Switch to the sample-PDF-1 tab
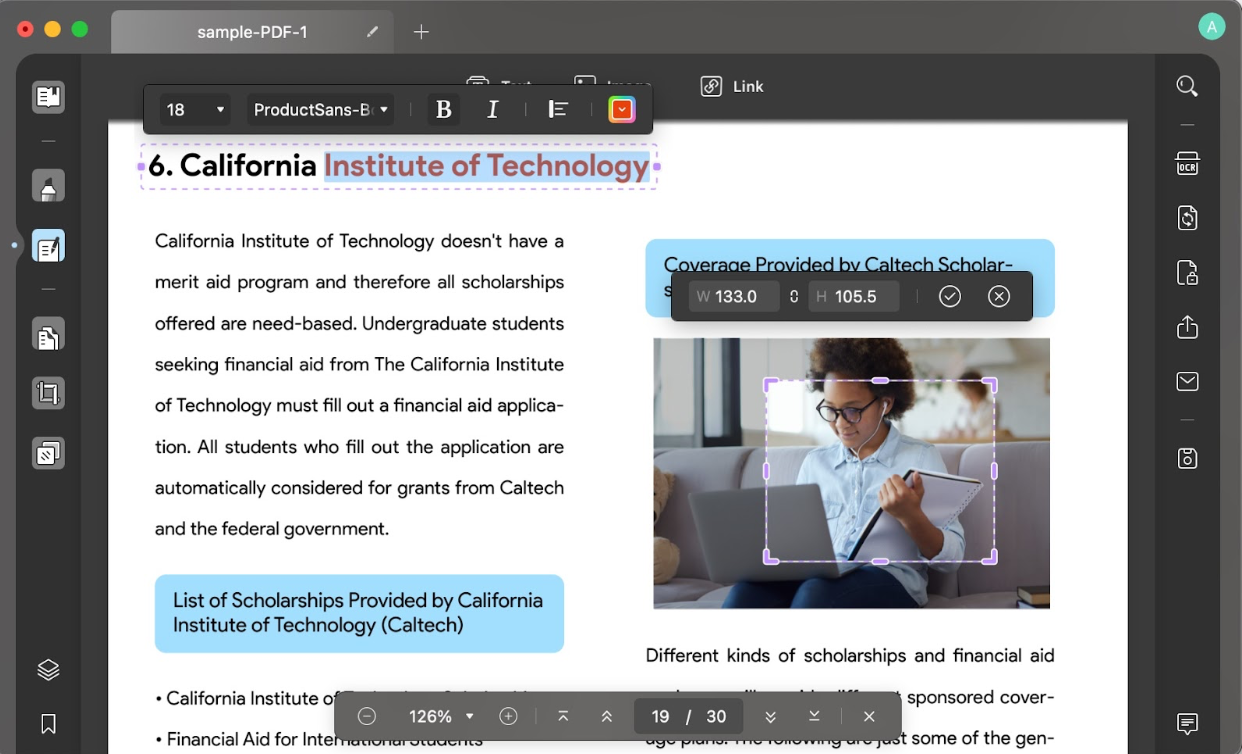 coord(252,32)
